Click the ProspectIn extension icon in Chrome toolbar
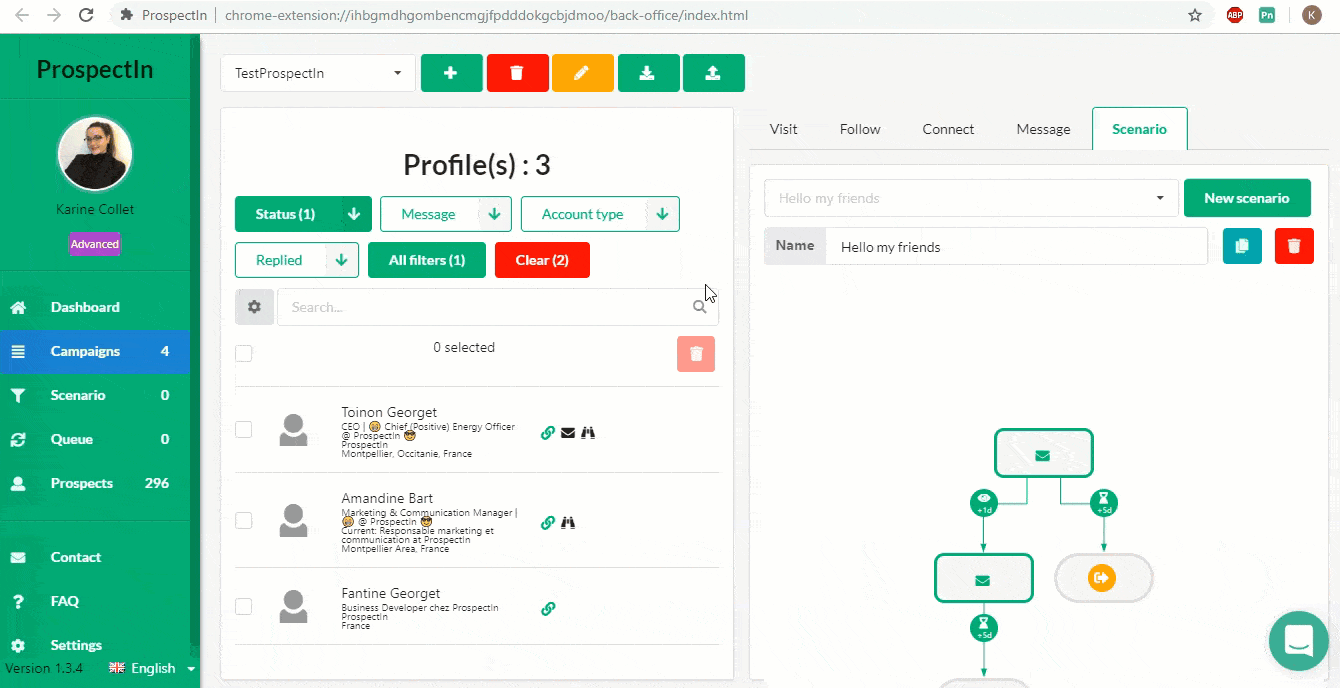This screenshot has height=688, width=1340. tap(1267, 15)
